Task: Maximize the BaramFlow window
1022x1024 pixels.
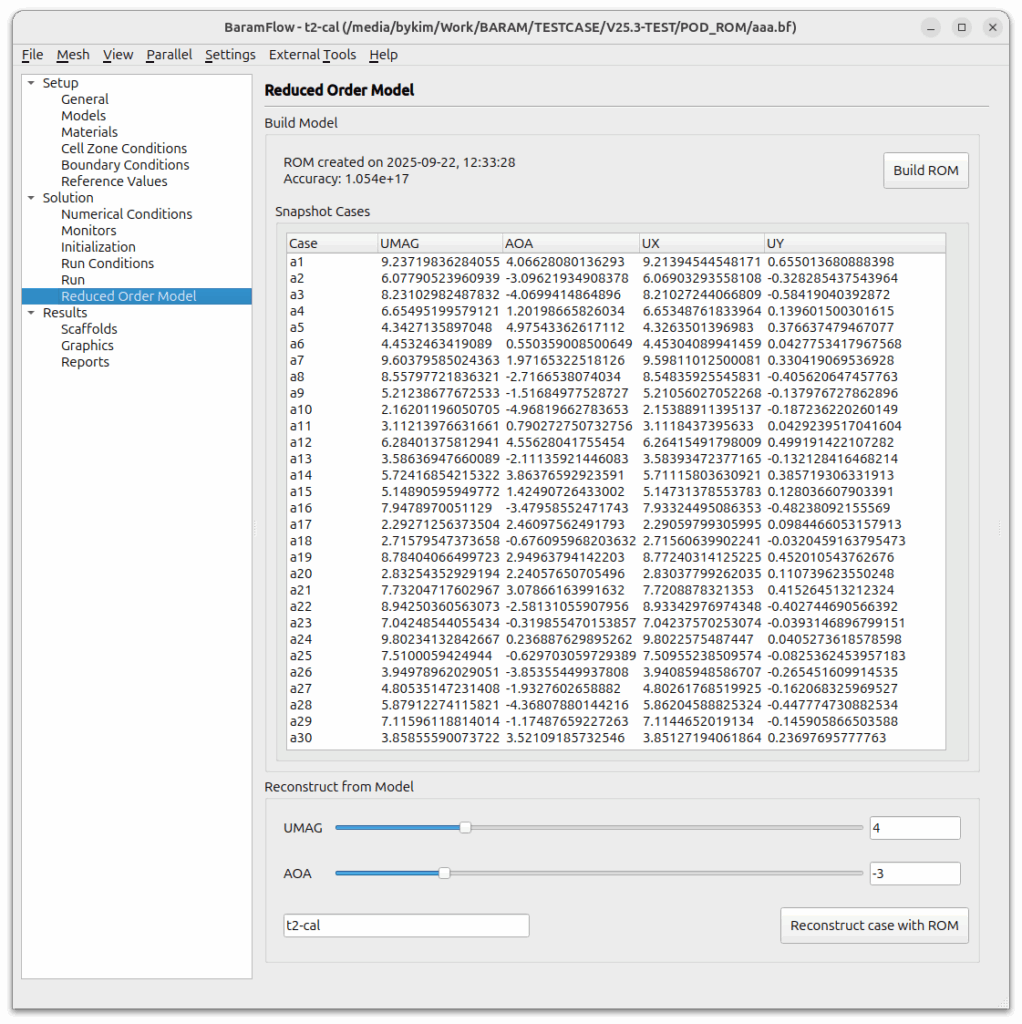Action: (x=961, y=28)
